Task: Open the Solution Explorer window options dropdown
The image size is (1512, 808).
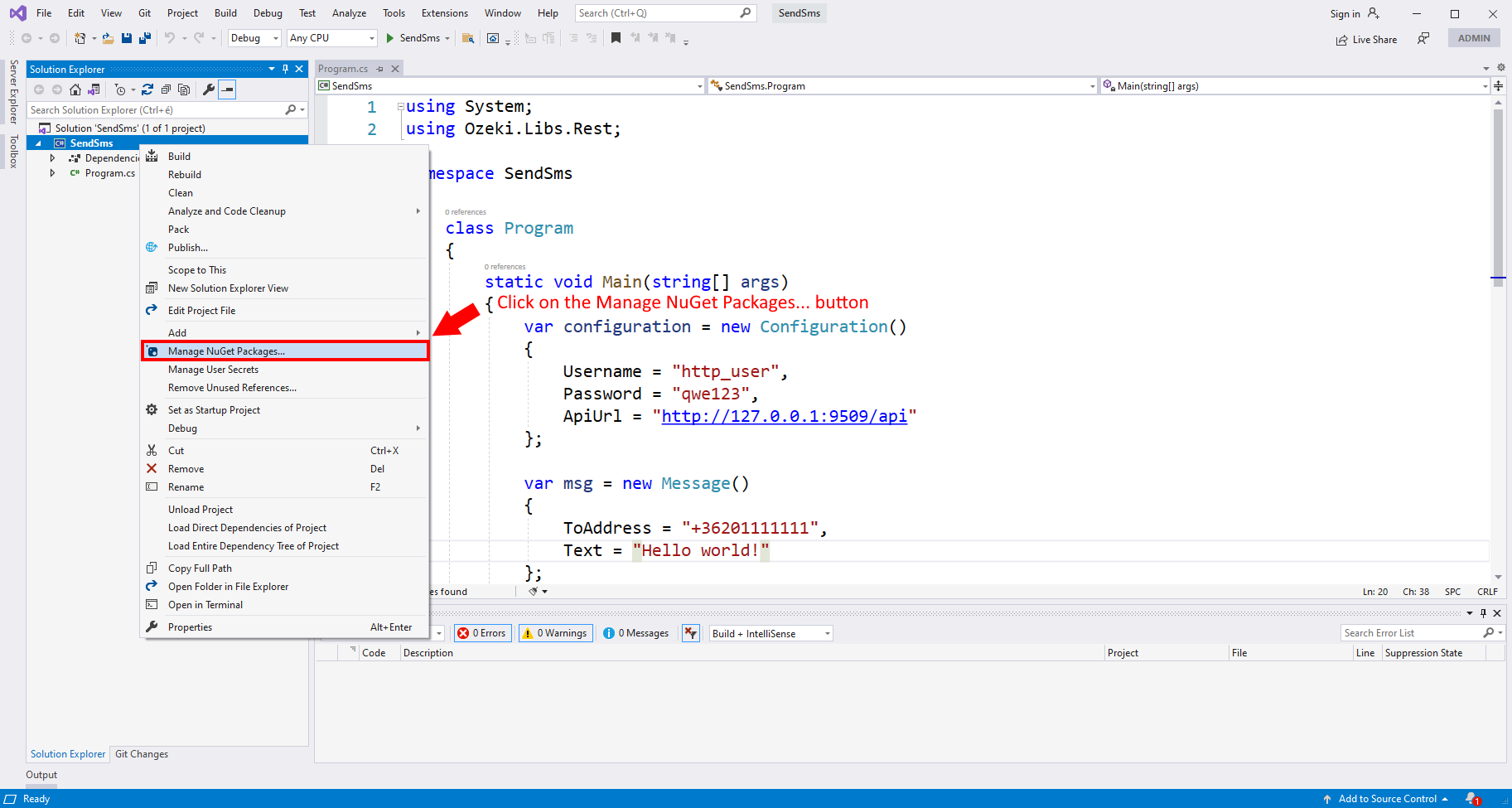Action: click(x=272, y=69)
